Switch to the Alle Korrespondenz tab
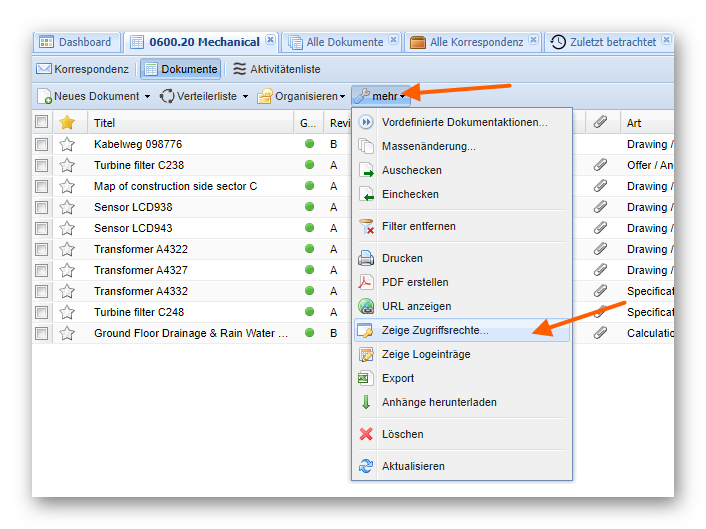Viewport: 706px width, 529px height. [x=475, y=42]
